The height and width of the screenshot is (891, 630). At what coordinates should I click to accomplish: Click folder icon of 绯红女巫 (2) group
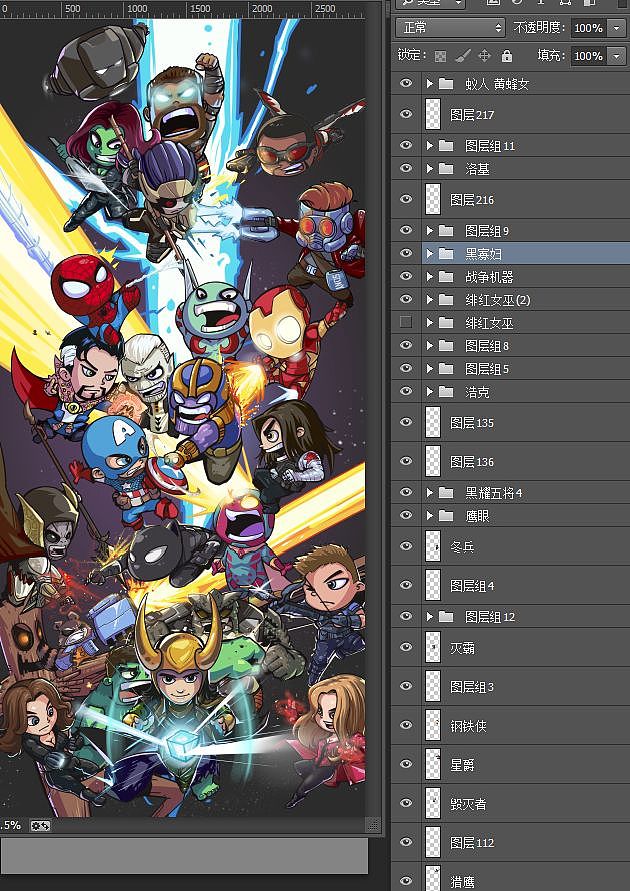[x=446, y=299]
